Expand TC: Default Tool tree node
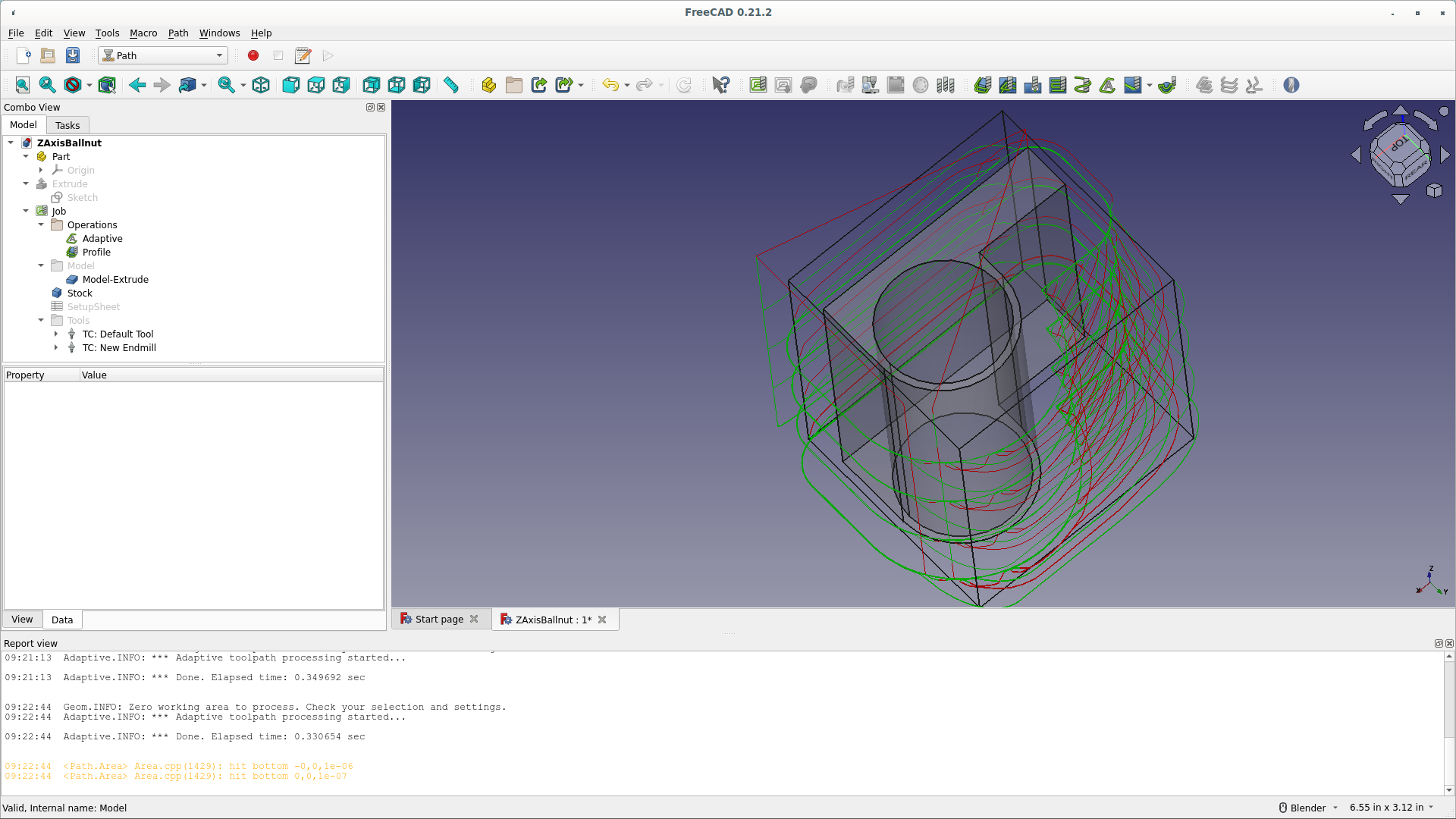 click(x=56, y=334)
